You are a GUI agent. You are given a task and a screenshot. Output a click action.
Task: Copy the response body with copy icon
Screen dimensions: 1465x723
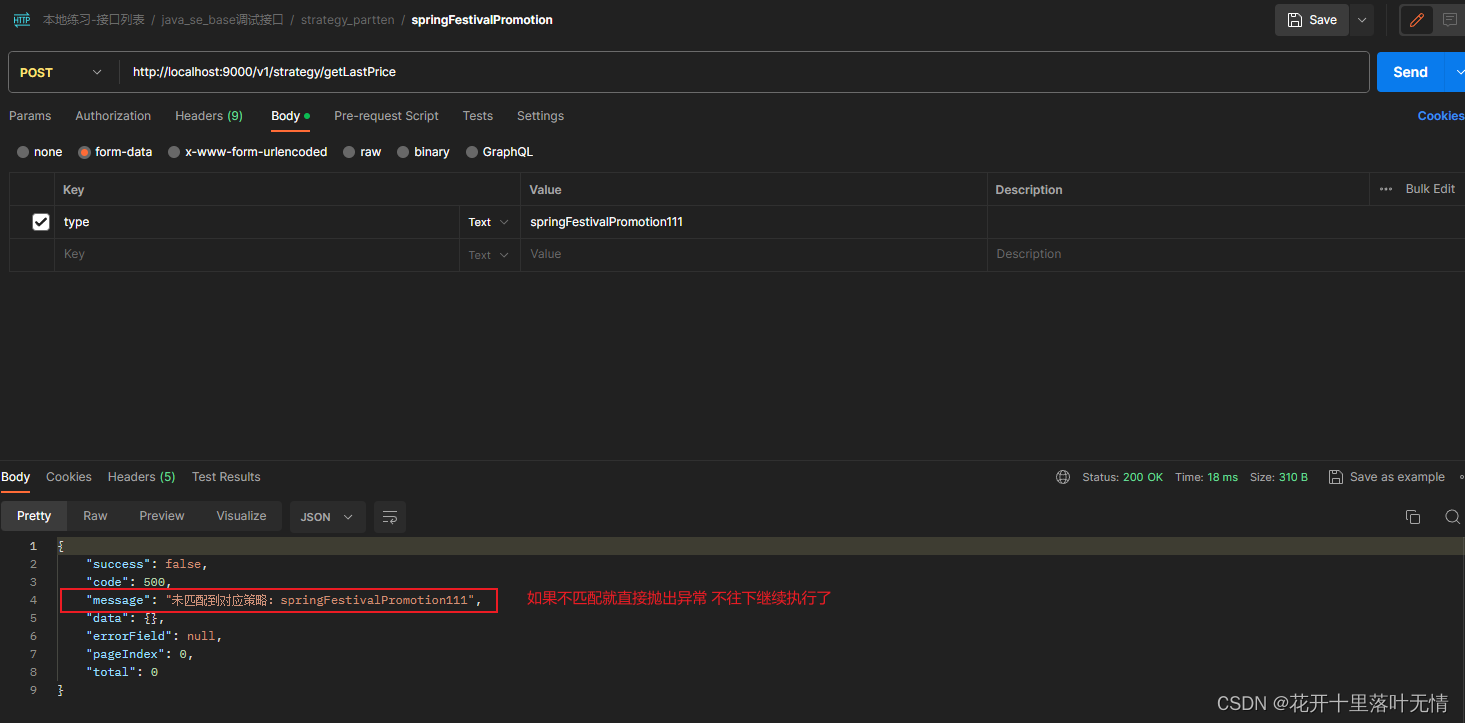coord(1413,517)
